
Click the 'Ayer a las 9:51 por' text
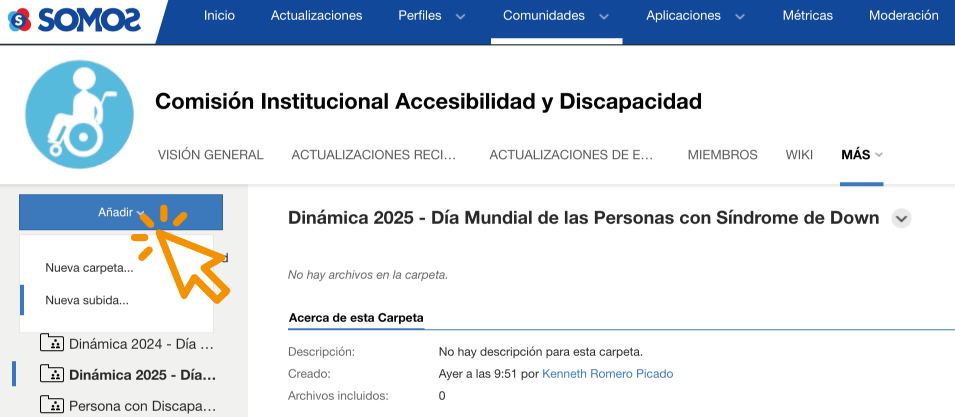click(488, 374)
